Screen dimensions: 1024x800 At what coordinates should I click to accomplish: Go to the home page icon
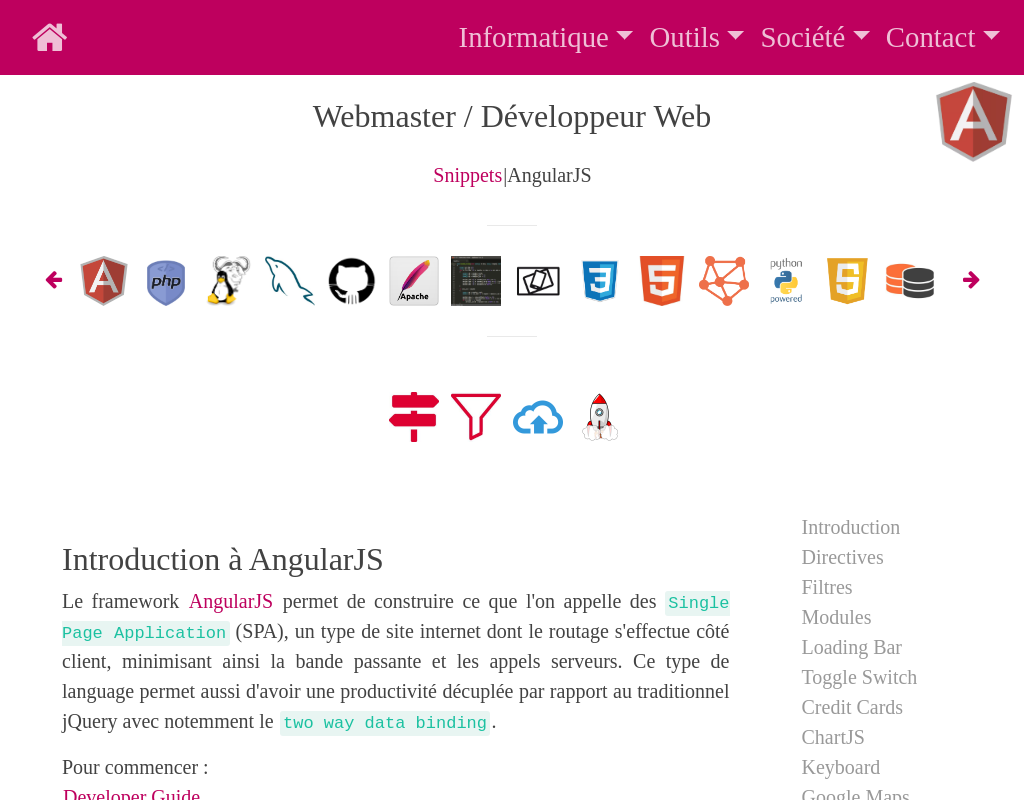50,37
